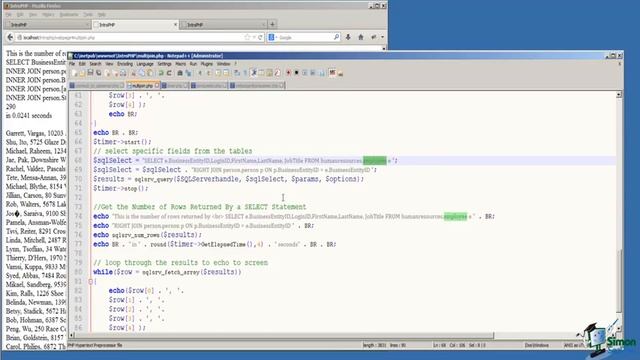Image resolution: width=640 pixels, height=360 pixels.
Task: Click 'in 0.0241 seconds' text in Firefox page
Action: click(x=29, y=116)
